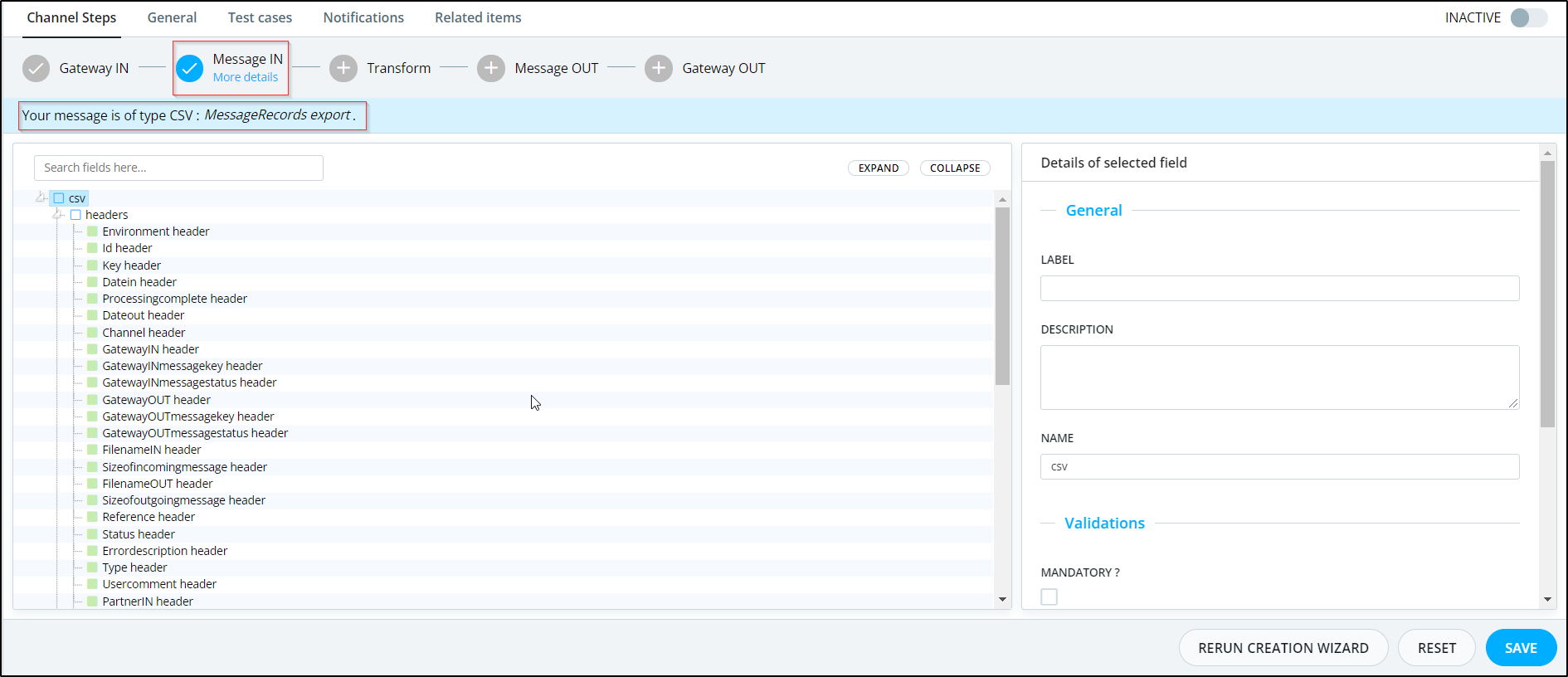The image size is (1568, 677).
Task: Add the Gateway OUT step plus icon
Action: tap(659, 68)
